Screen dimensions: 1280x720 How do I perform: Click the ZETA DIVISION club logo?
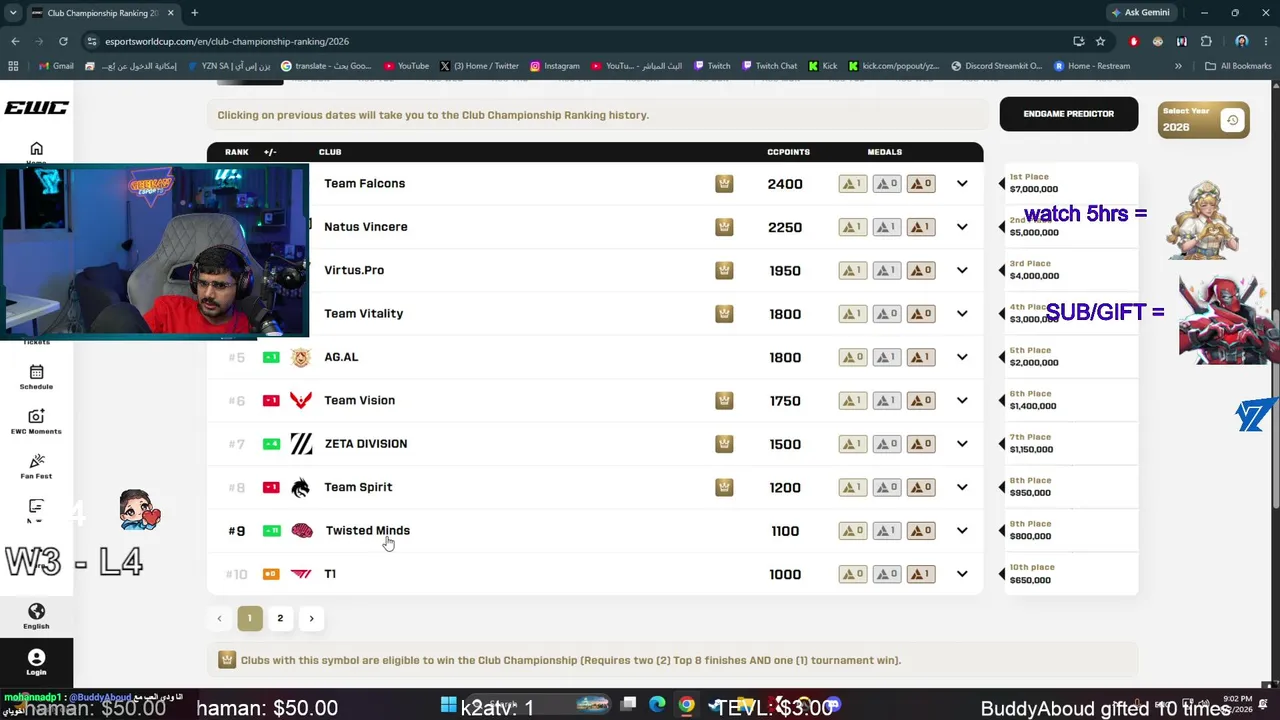(x=301, y=444)
